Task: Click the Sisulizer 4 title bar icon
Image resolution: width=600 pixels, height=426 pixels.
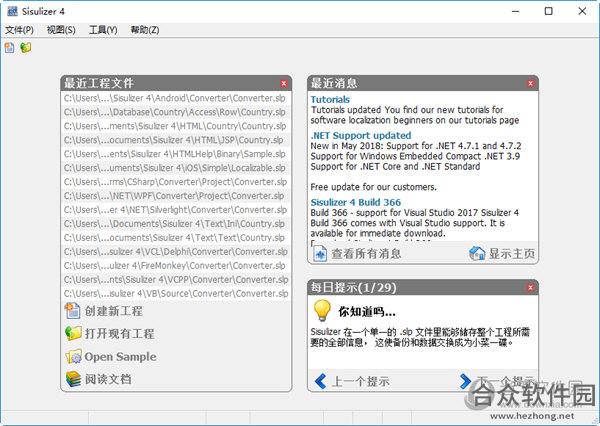Action: 12,11
